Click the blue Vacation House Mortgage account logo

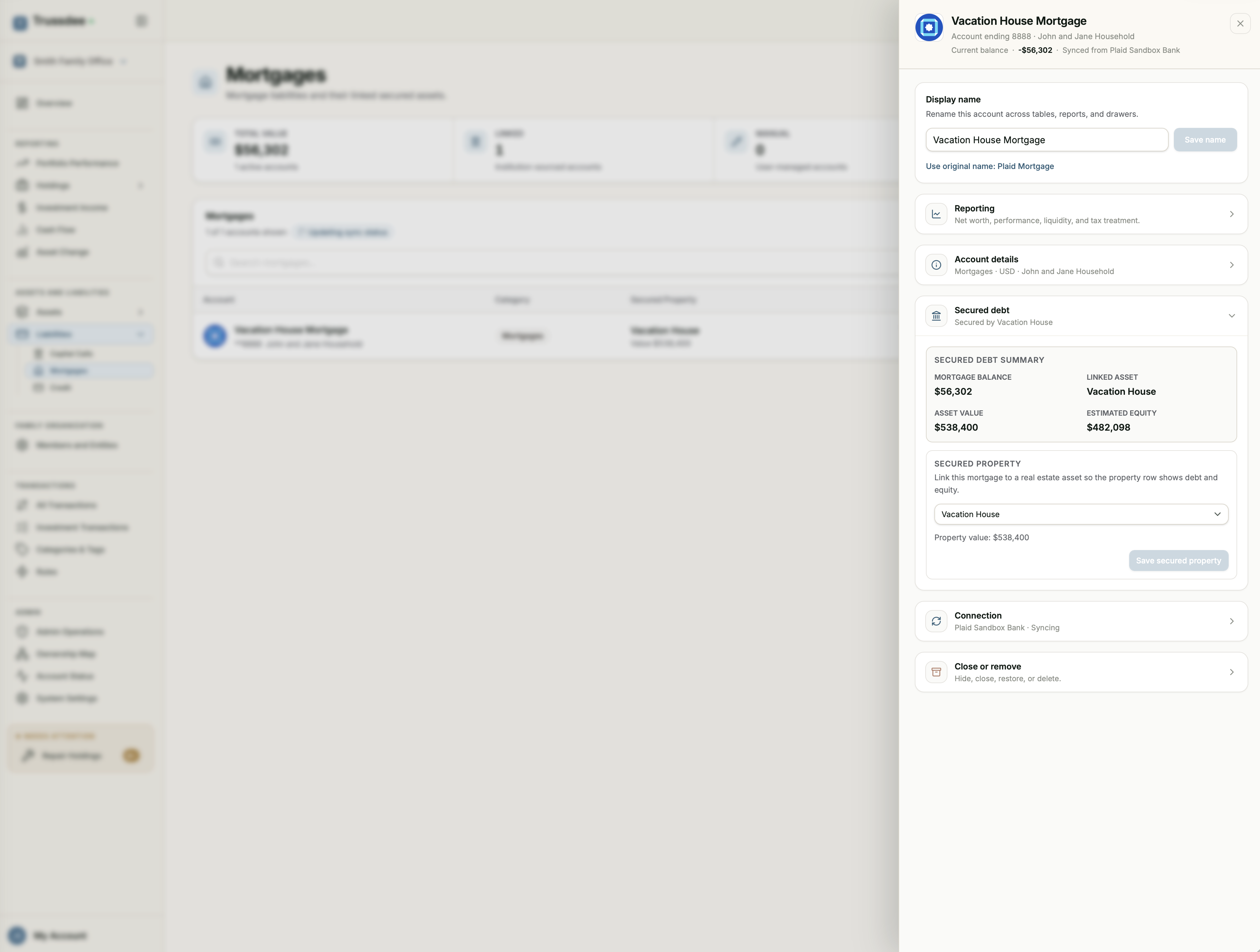point(929,27)
